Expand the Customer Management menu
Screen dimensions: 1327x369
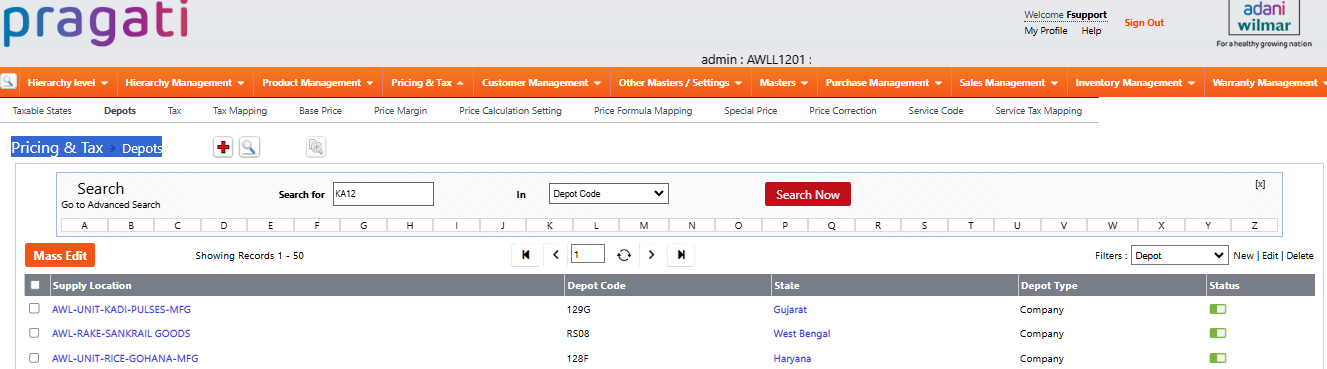(x=541, y=82)
